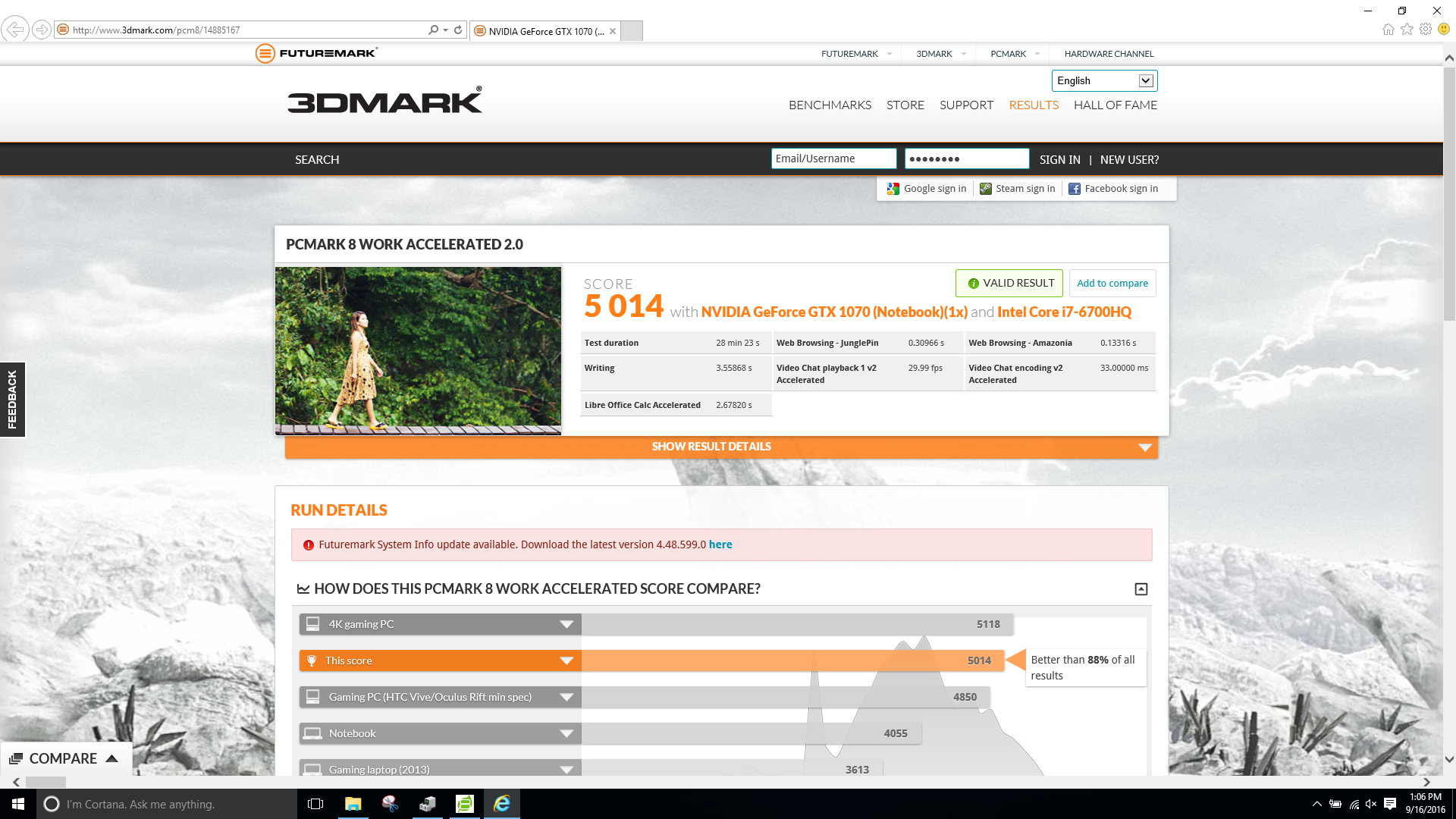
Task: Expand the 4K gaming PC row
Action: click(566, 624)
